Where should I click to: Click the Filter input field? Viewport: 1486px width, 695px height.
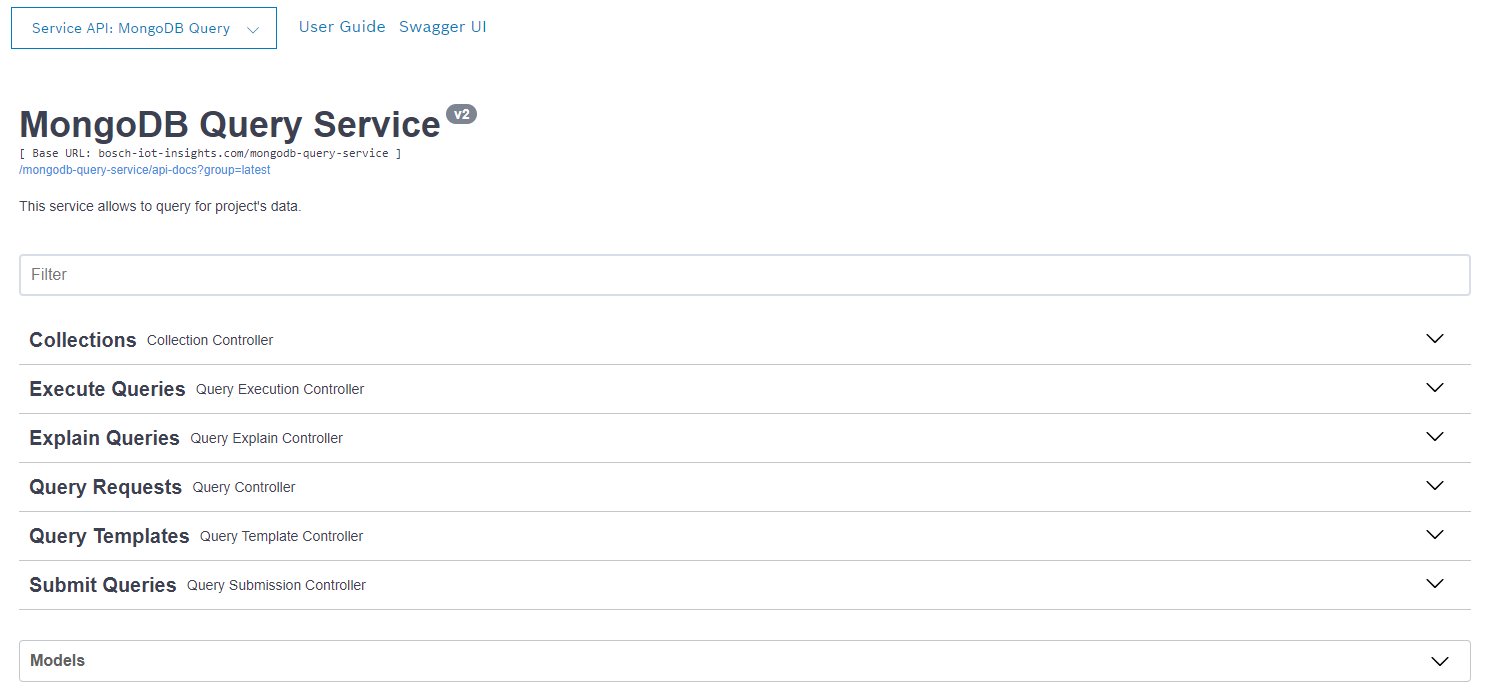tap(744, 275)
